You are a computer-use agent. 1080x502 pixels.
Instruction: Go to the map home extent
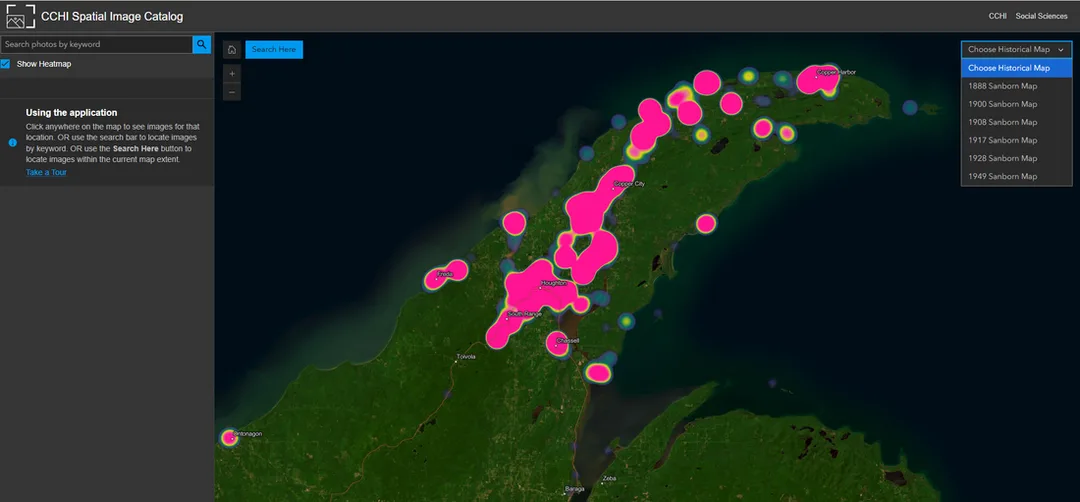coord(232,50)
